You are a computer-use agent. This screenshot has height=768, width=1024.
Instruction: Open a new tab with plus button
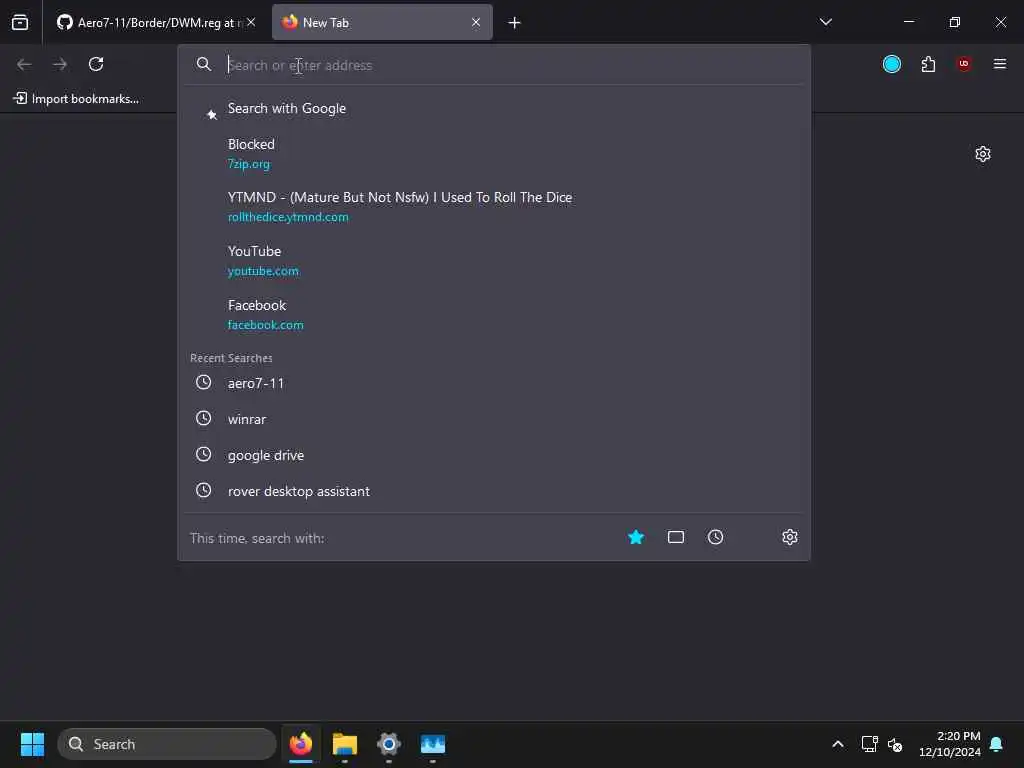point(515,23)
